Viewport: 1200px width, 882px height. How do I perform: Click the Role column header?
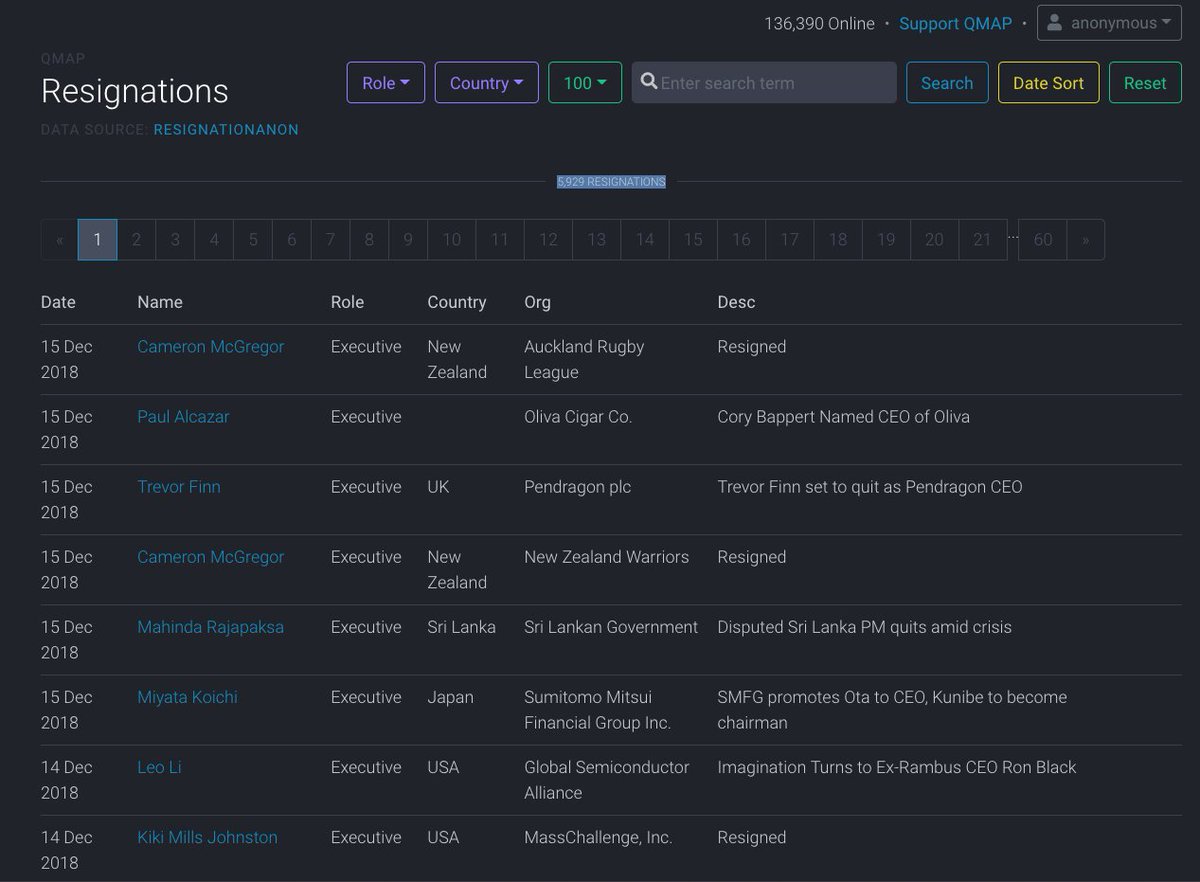point(347,302)
